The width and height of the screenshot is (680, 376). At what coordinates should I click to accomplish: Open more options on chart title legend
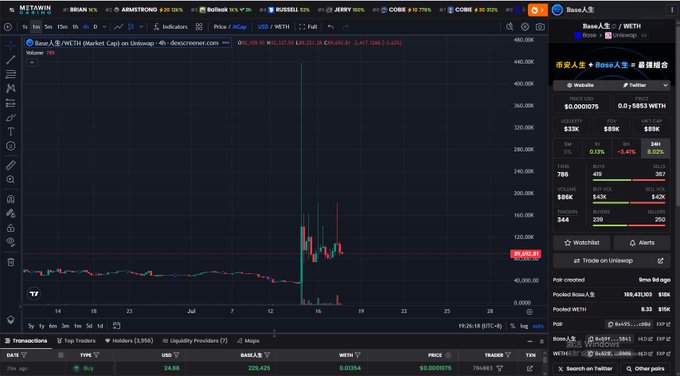(x=226, y=43)
